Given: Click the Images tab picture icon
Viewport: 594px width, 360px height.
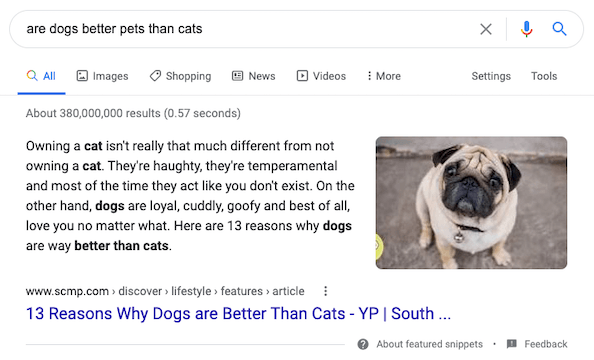Looking at the screenshot, I should tap(82, 76).
